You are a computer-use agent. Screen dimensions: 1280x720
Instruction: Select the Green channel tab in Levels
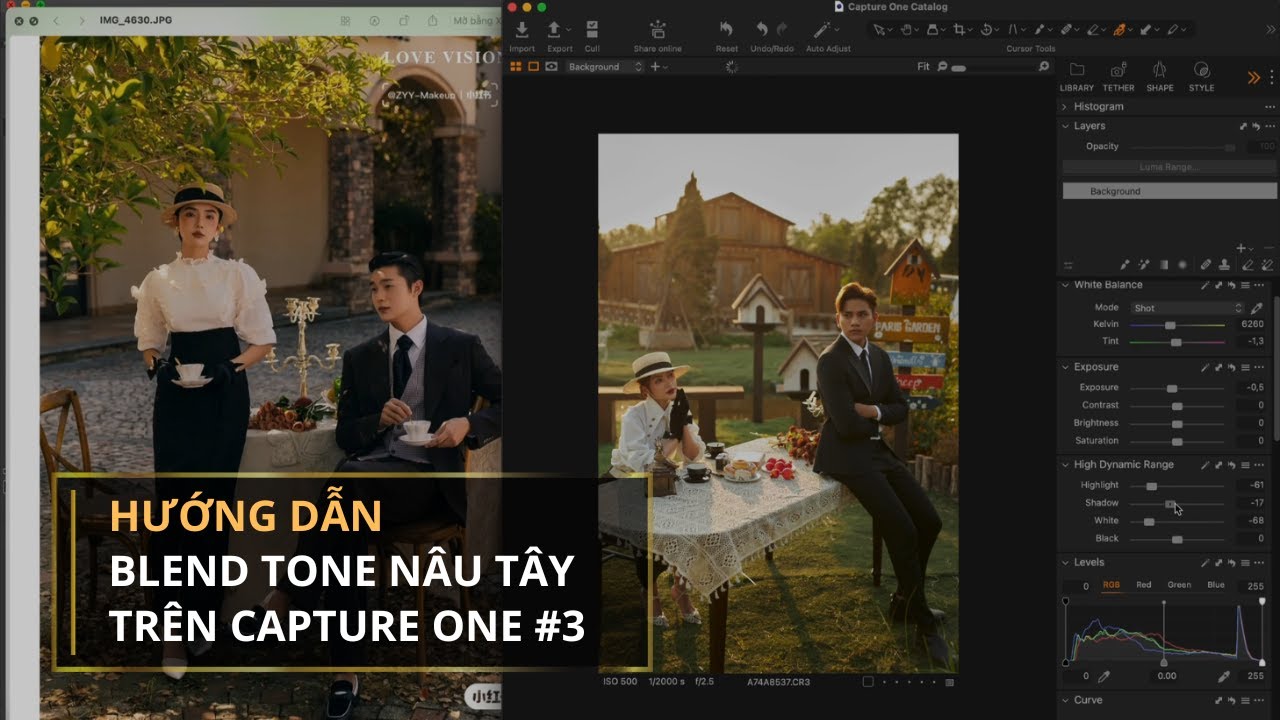point(1180,585)
